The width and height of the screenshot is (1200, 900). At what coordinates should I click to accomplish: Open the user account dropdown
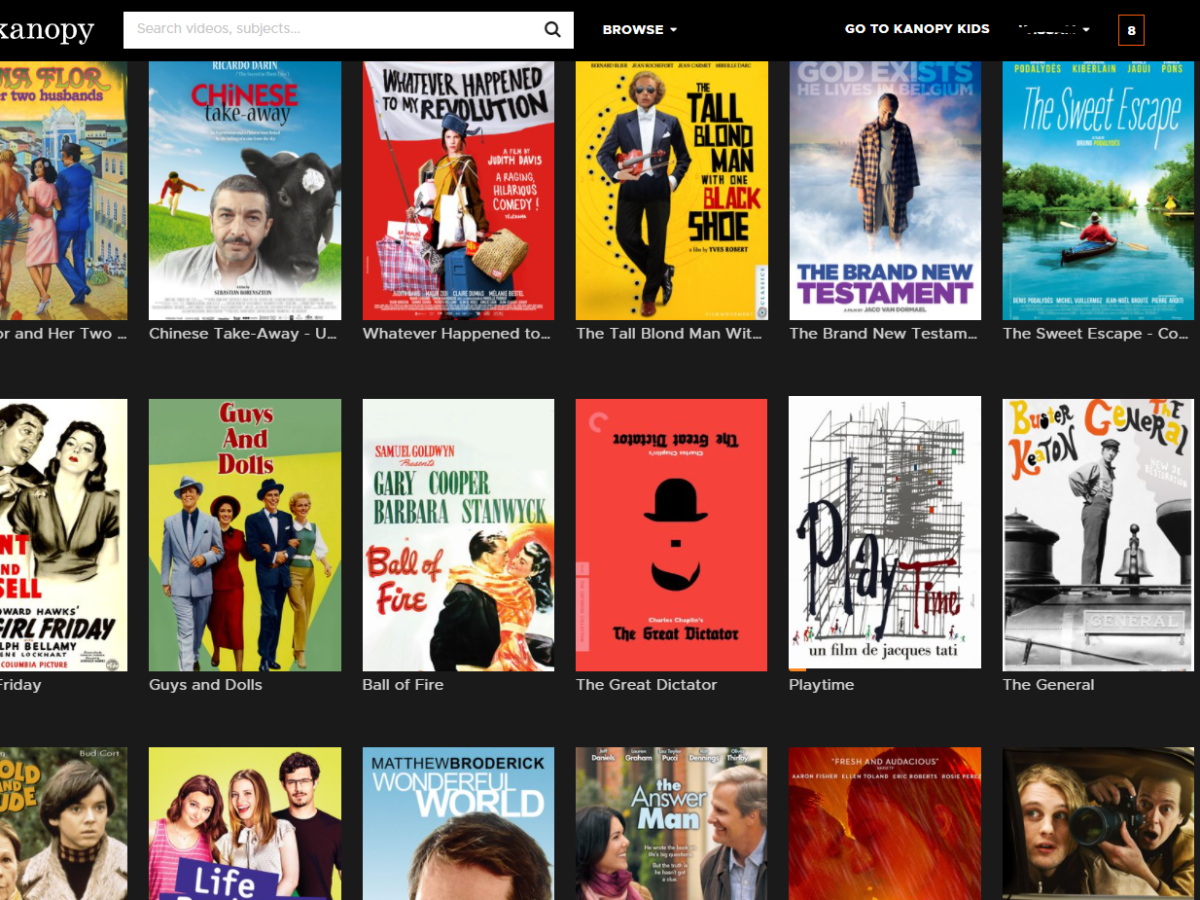click(x=1053, y=30)
